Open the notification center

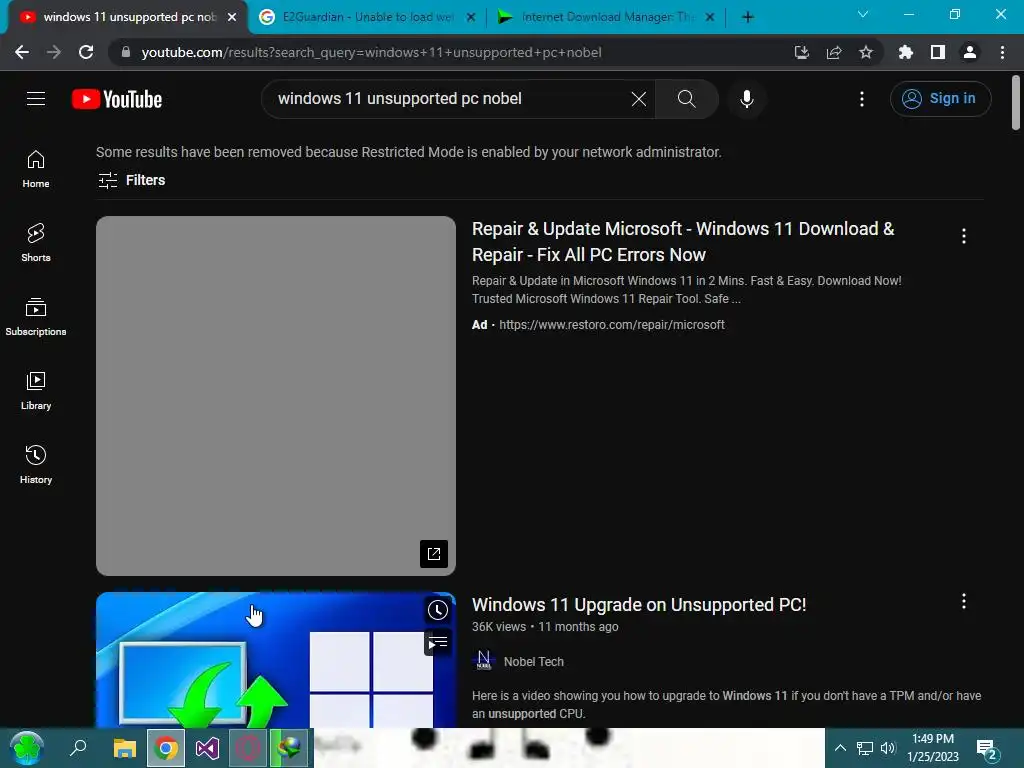[988, 749]
